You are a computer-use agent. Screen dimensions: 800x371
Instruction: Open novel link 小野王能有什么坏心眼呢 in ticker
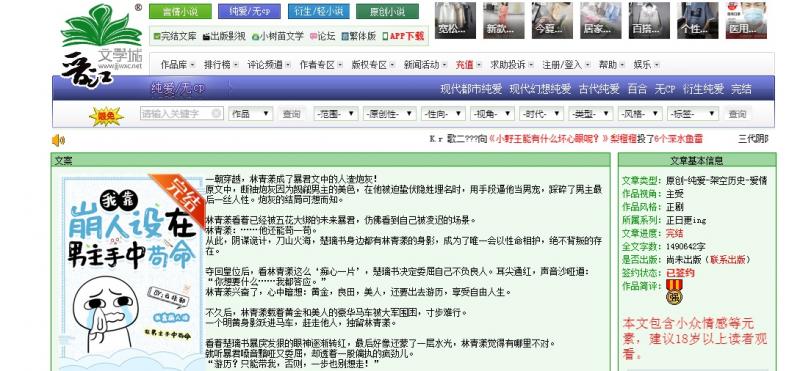coord(548,138)
